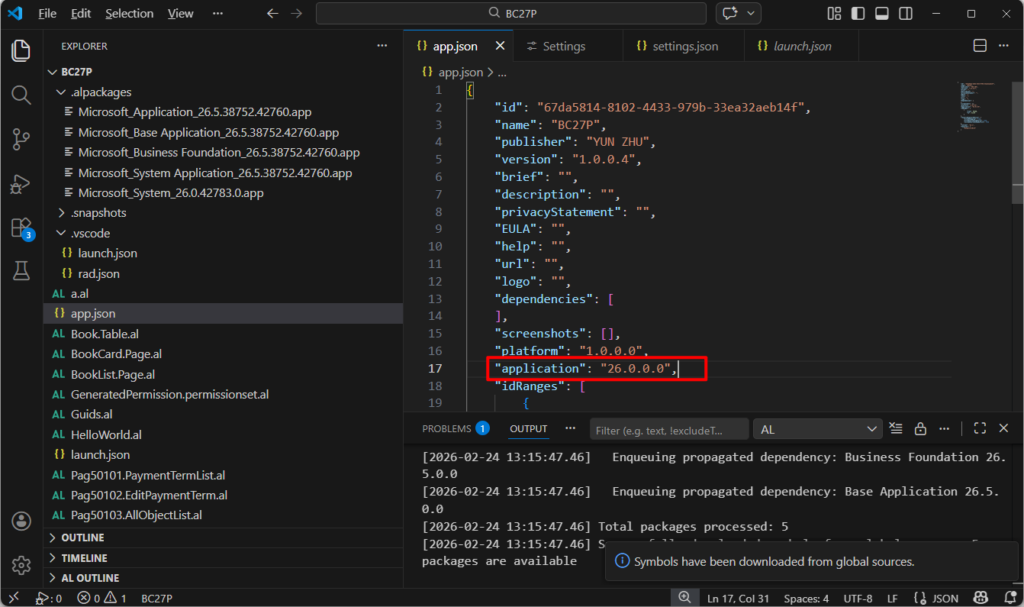The image size is (1024, 607).
Task: Click the output Filter input field
Action: (668, 429)
